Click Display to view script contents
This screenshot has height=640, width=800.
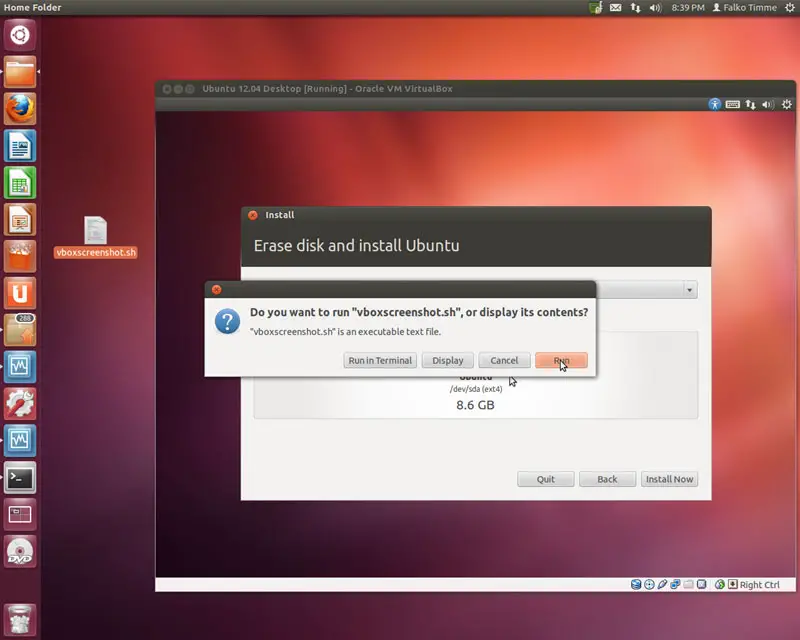(x=447, y=360)
